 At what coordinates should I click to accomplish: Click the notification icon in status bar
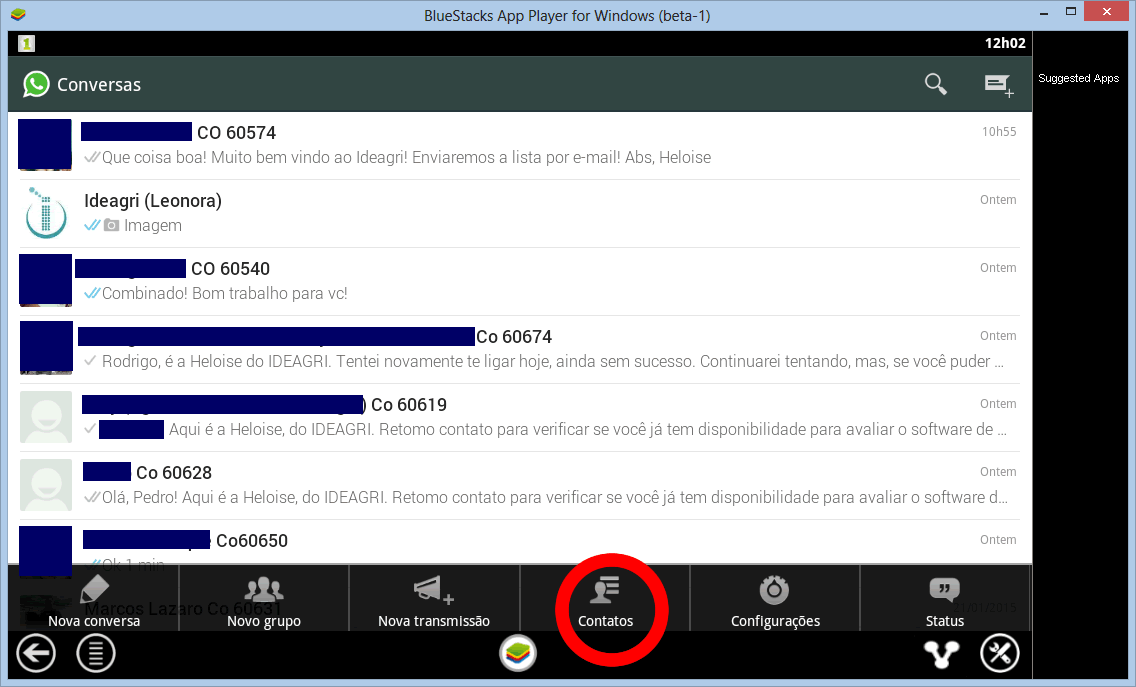point(26,43)
